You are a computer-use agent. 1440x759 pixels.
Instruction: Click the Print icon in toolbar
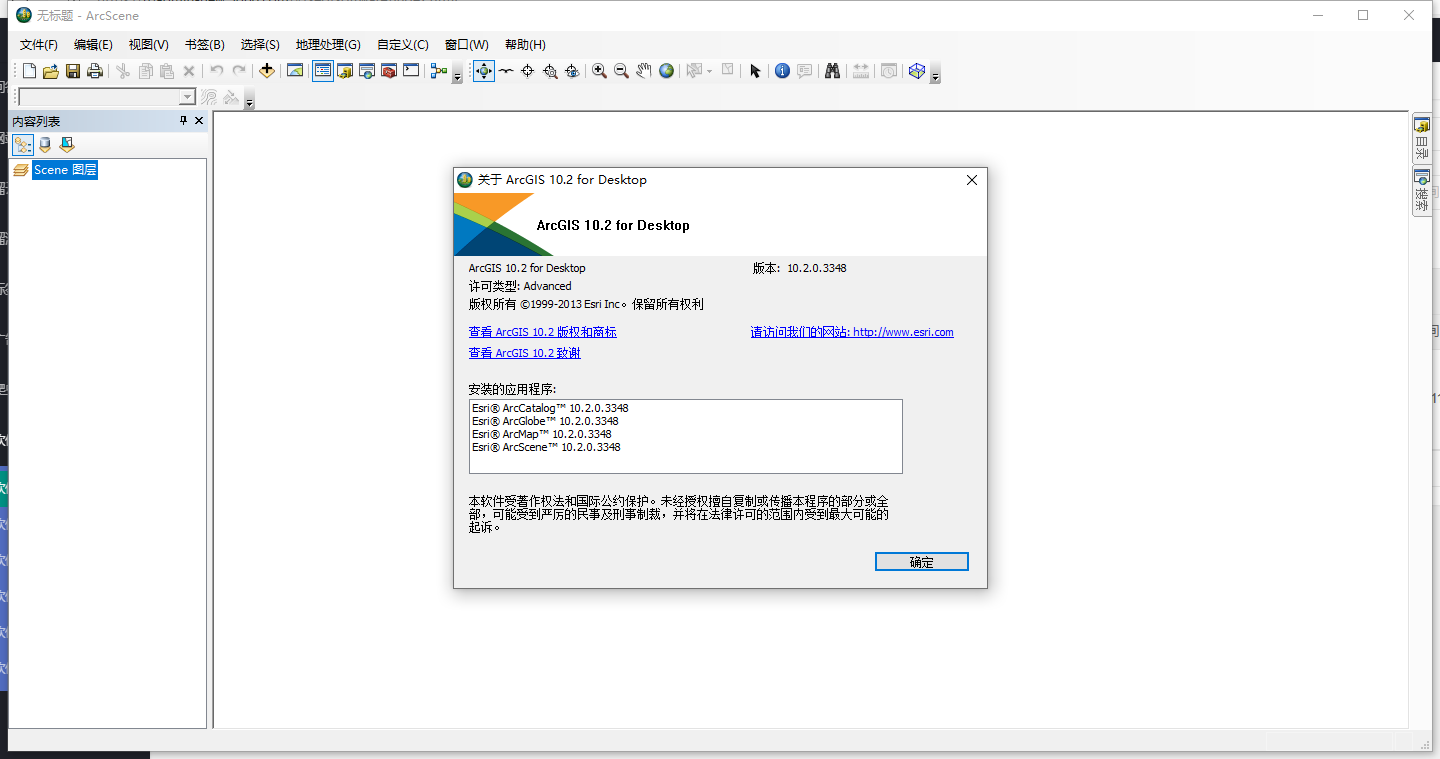(95, 71)
